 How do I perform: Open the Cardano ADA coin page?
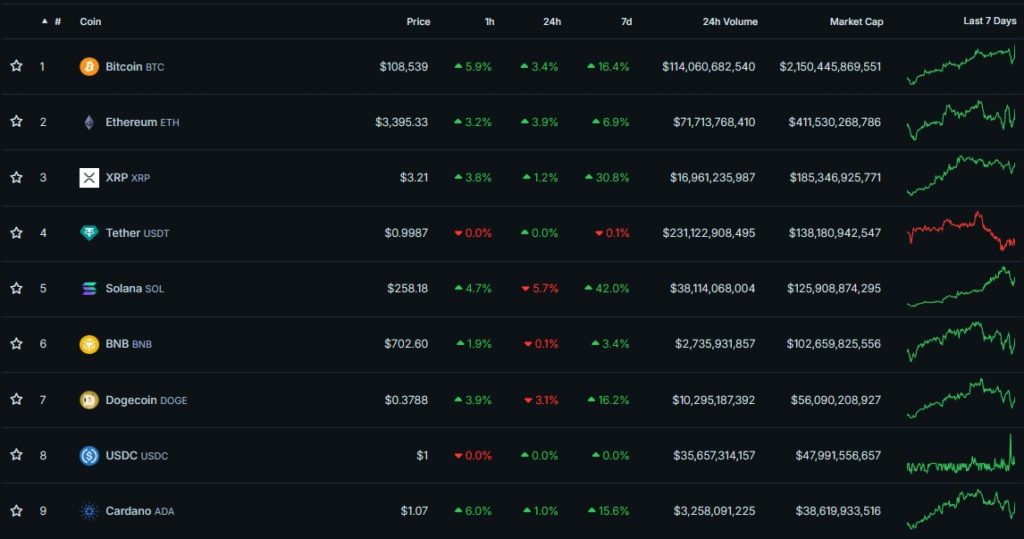click(x=140, y=511)
